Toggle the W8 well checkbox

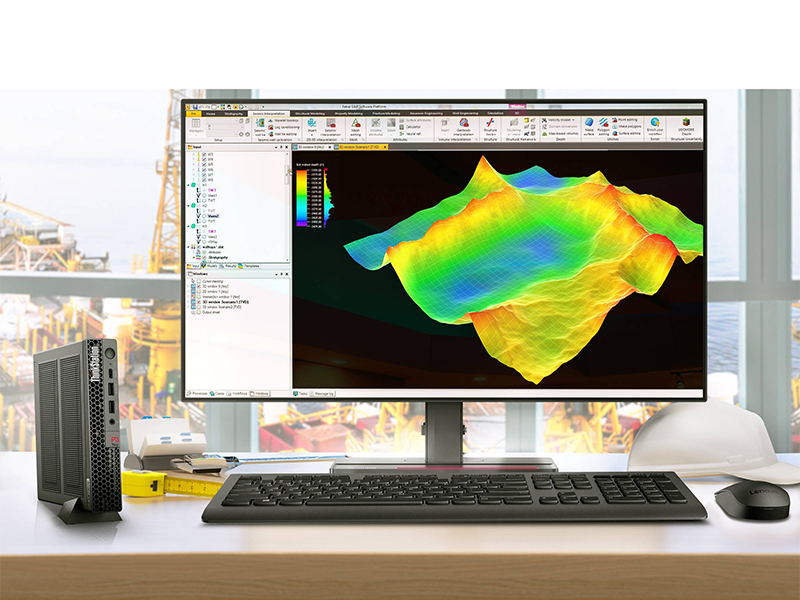click(x=203, y=180)
